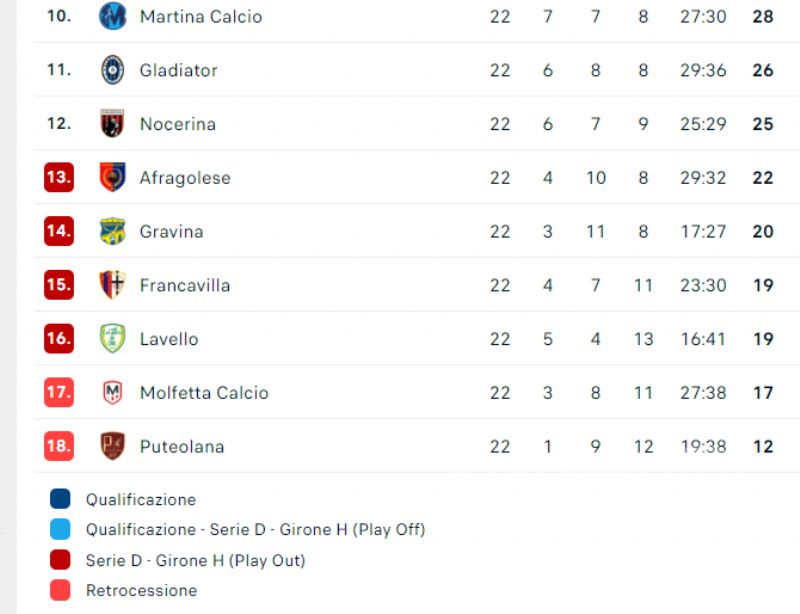Screen dimensions: 800x614
Task: Open the Francavilla team crest
Action: [112, 285]
